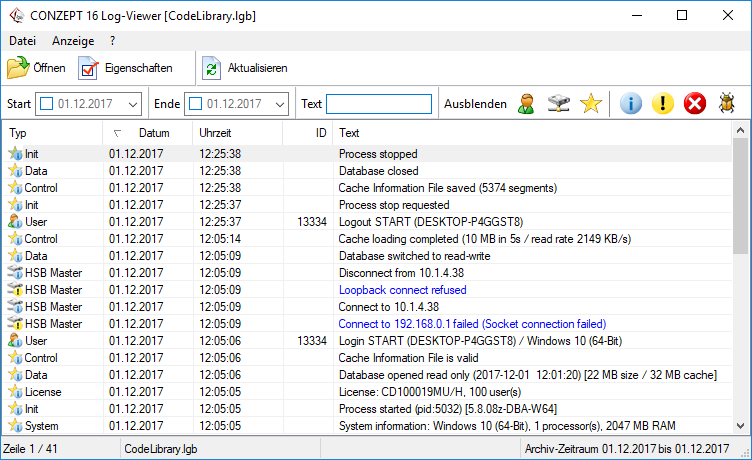This screenshot has width=752, height=460.
Task: Open the Datei menu
Action: 22,41
